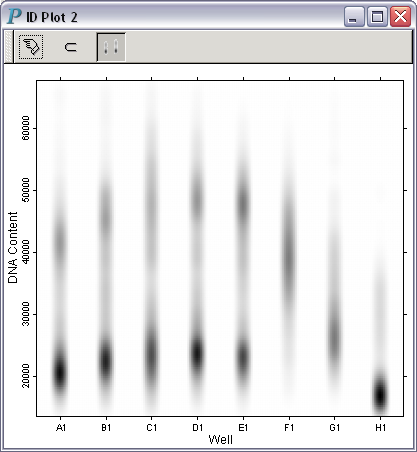Toggle the two-slider density plot button

(111, 47)
